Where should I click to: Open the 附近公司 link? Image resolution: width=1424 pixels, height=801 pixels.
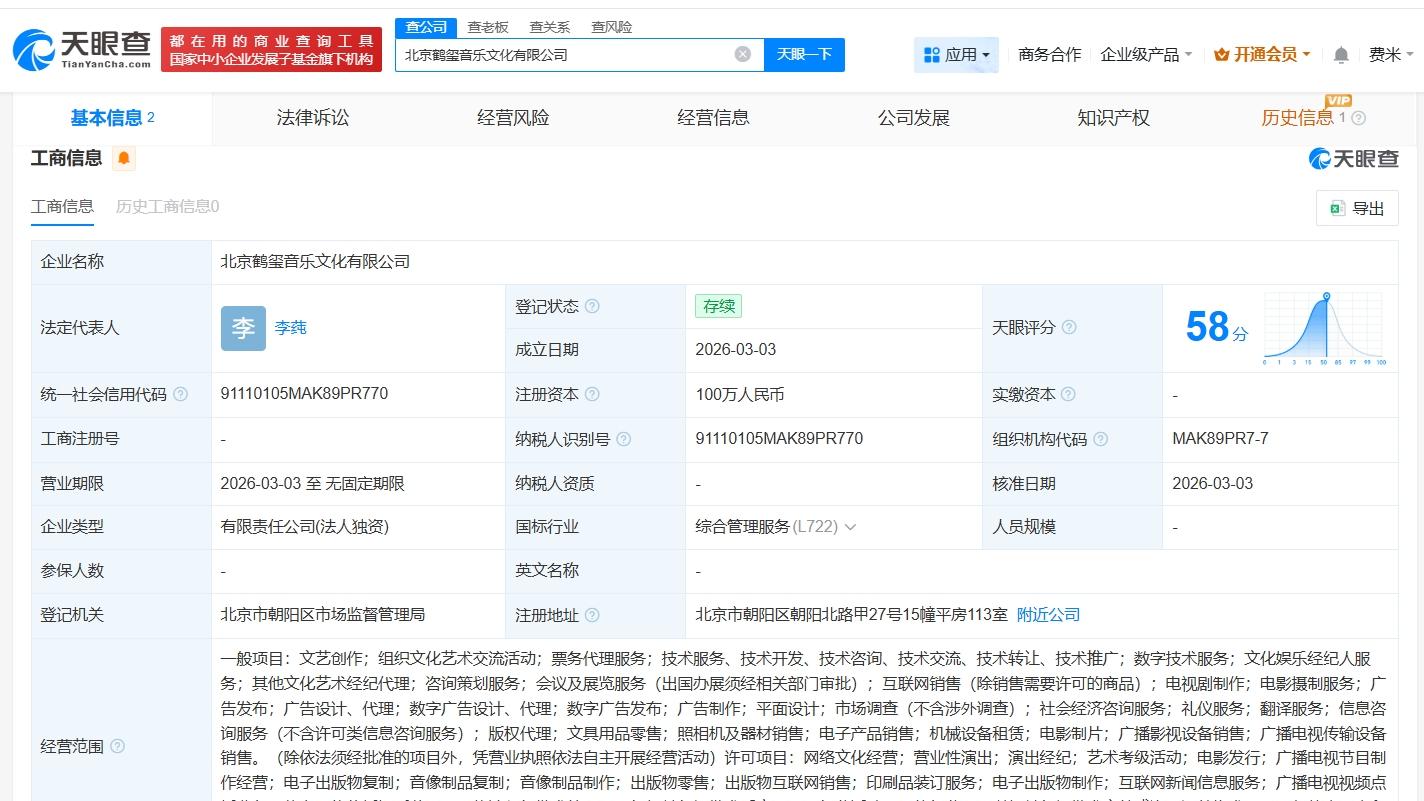click(1048, 614)
